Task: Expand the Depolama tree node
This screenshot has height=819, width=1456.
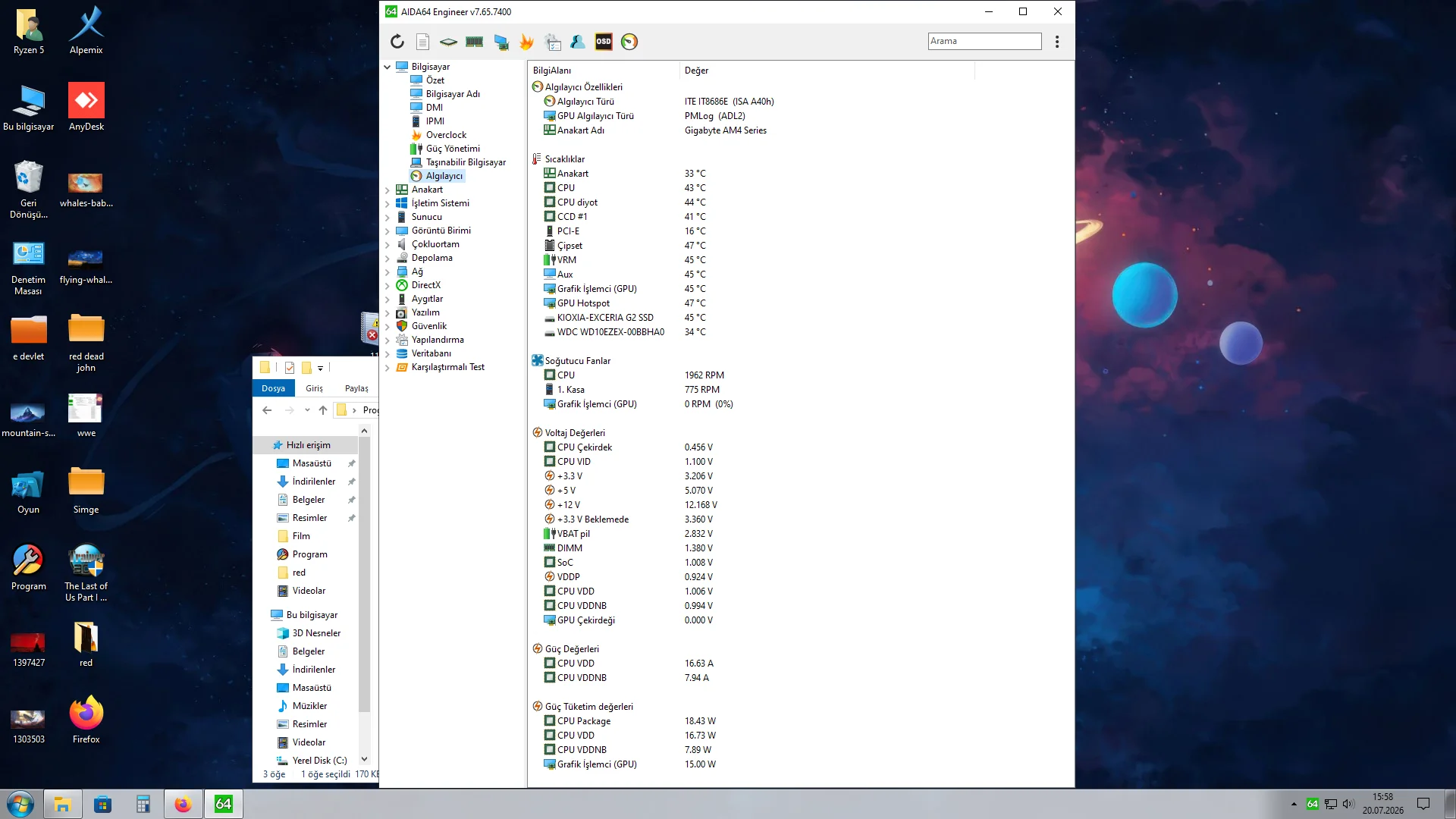Action: (388, 258)
